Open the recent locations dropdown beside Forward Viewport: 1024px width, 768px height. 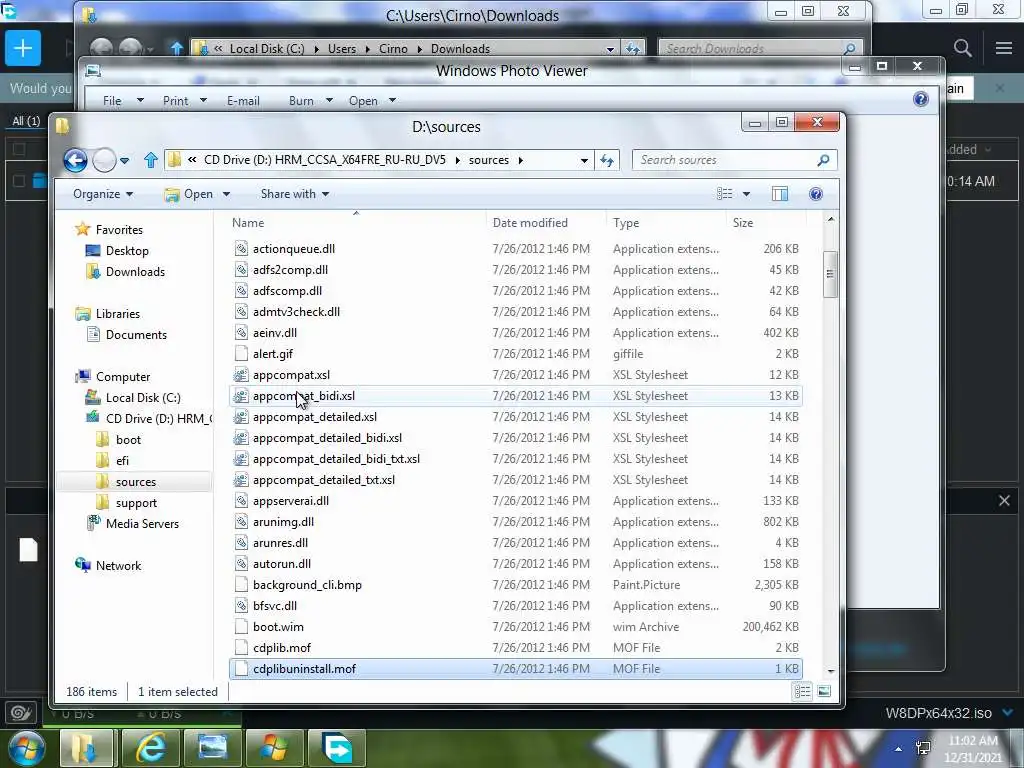(x=124, y=161)
